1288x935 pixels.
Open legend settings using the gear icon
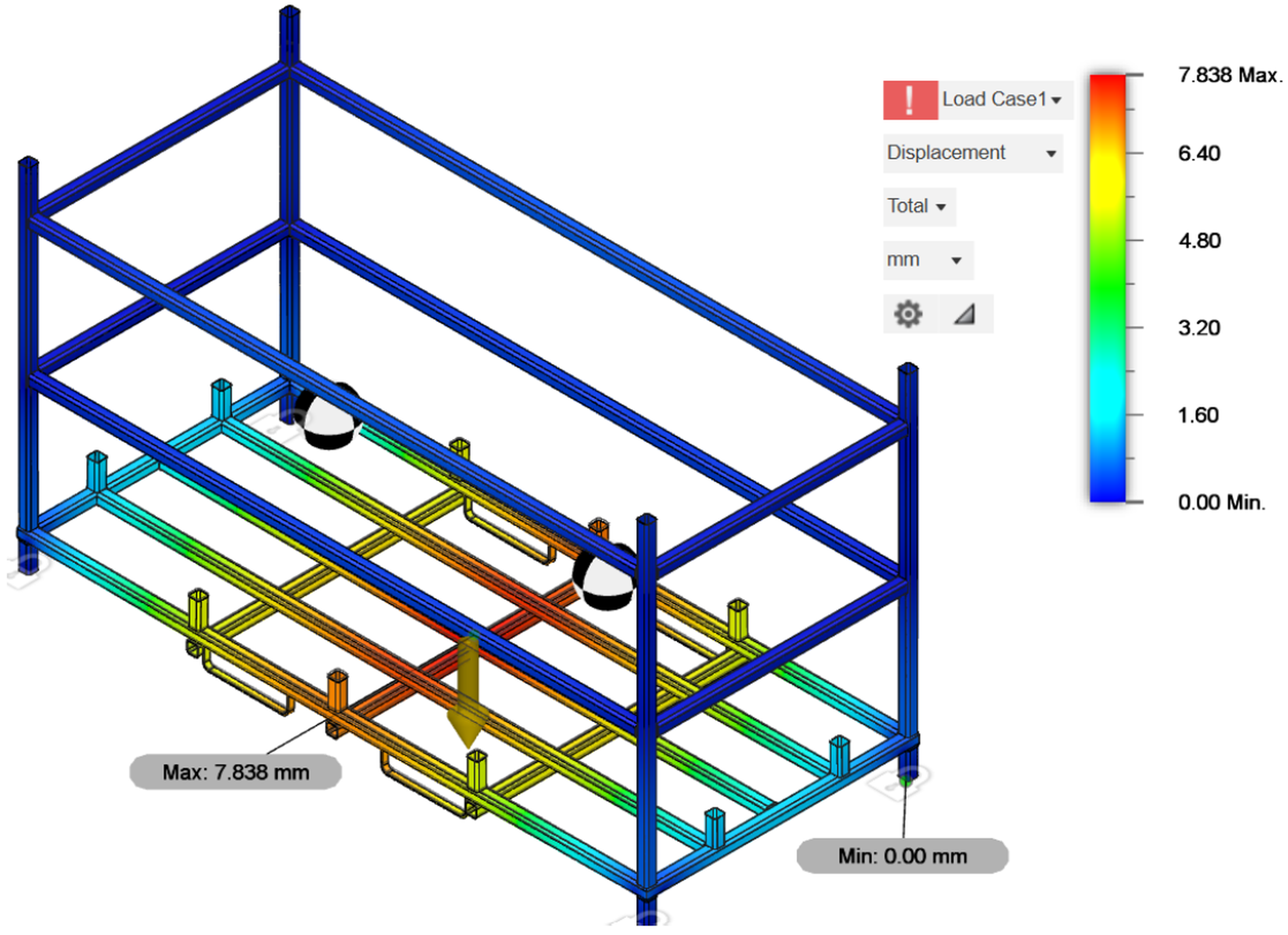pos(907,314)
